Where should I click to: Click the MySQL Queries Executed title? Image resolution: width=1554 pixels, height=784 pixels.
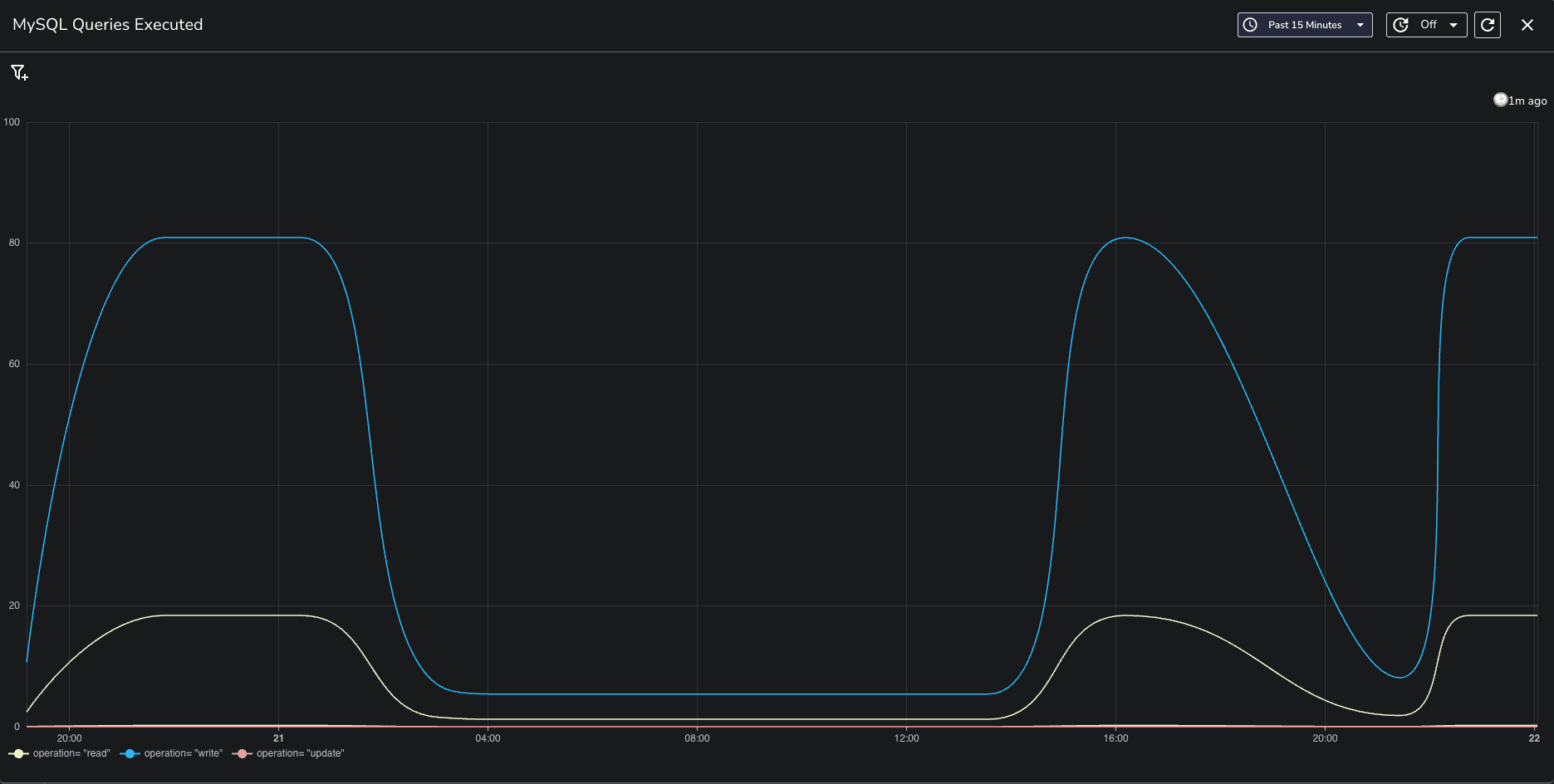[108, 25]
